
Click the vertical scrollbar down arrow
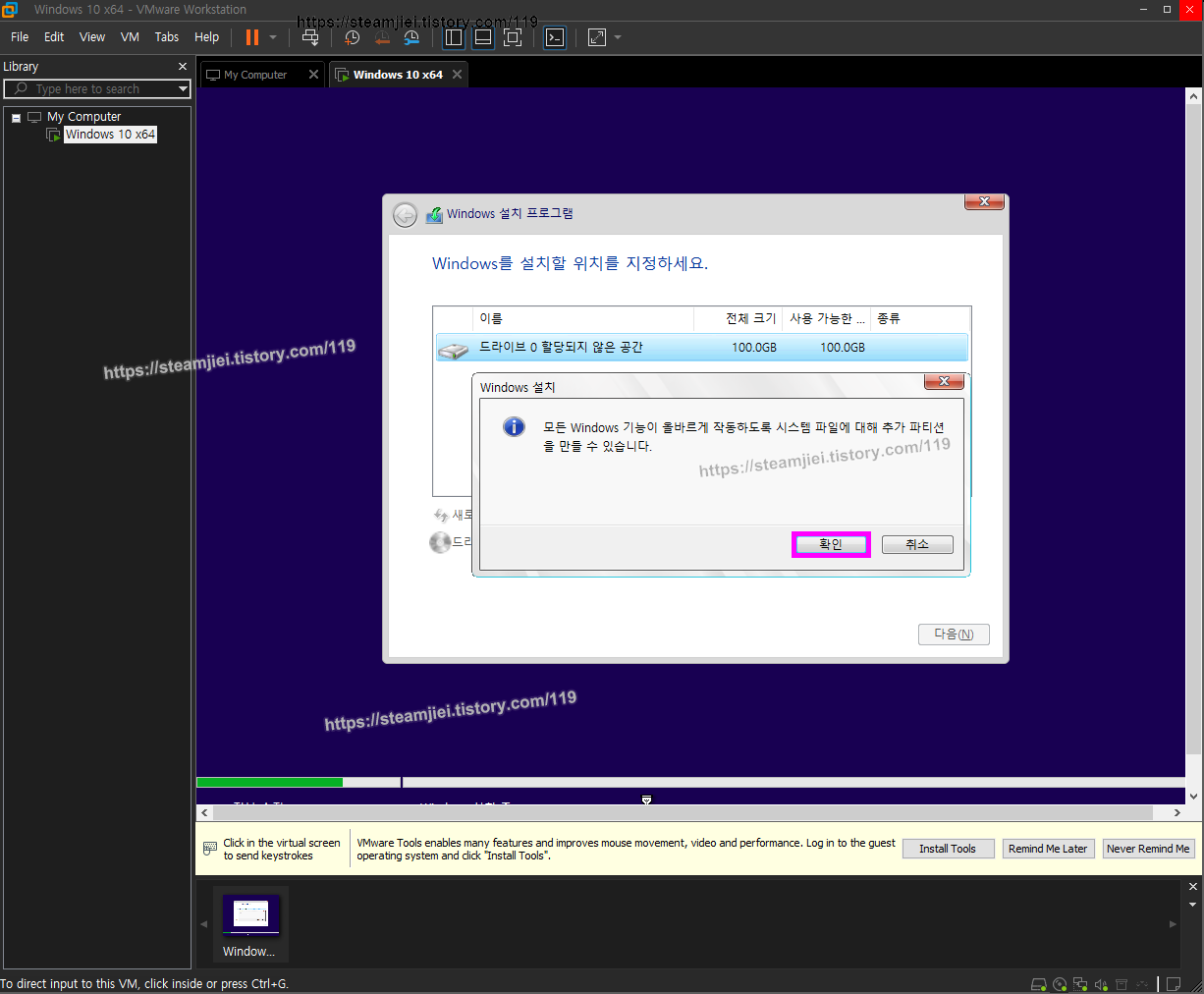tap(1194, 797)
